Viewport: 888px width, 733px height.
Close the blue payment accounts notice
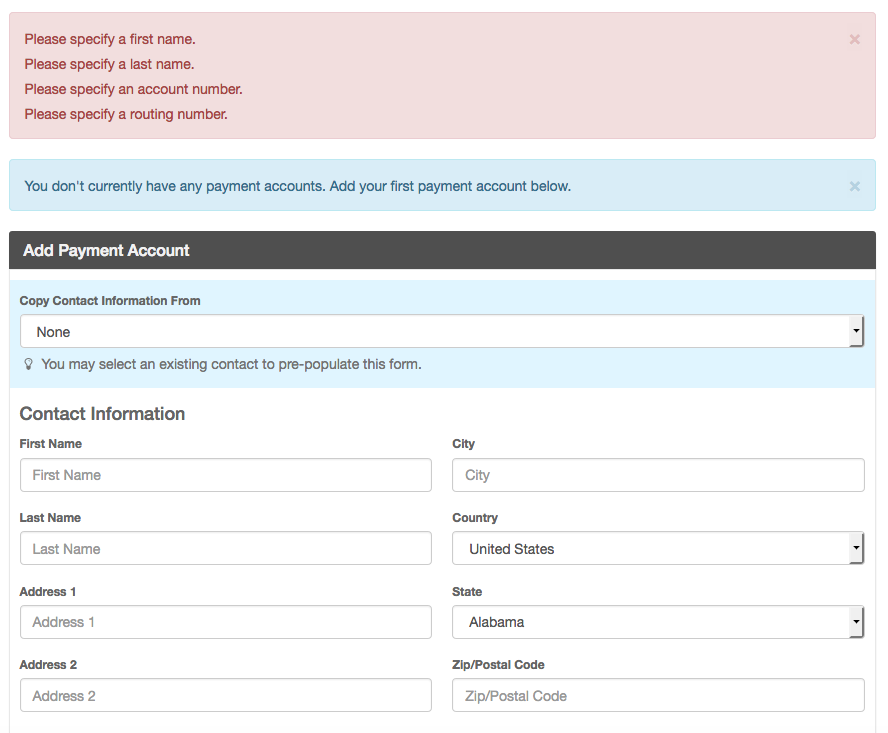(855, 186)
